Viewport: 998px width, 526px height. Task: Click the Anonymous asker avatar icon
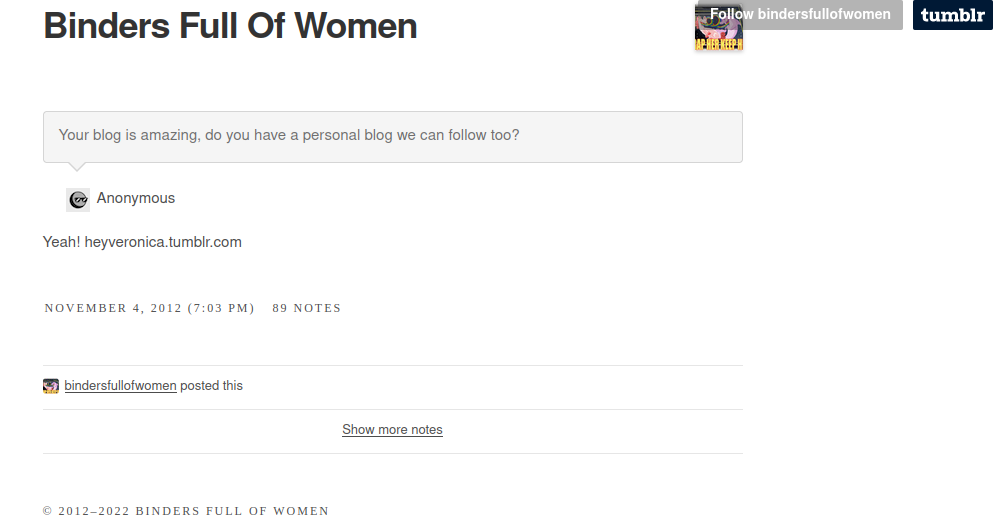(78, 199)
